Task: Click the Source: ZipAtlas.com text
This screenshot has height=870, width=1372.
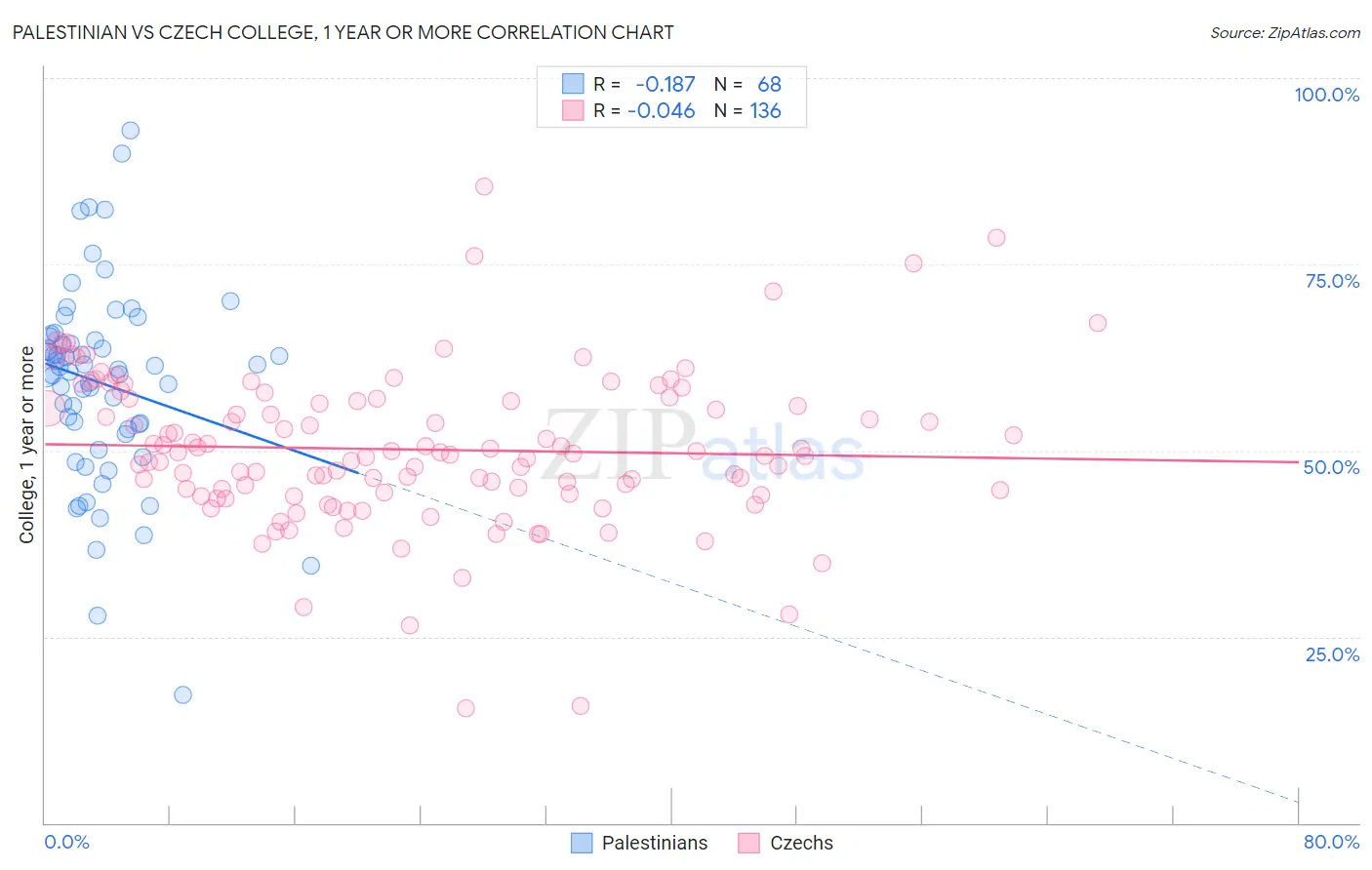Action: point(1285,32)
